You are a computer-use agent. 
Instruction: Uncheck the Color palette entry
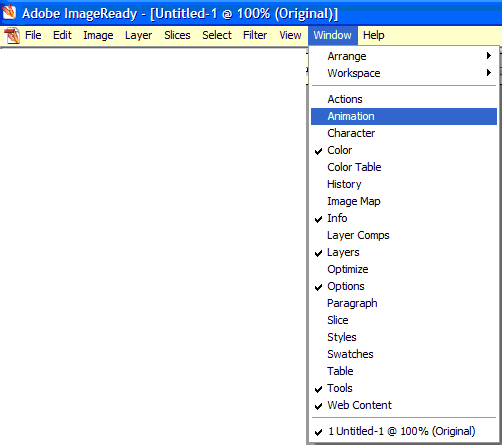[404, 150]
